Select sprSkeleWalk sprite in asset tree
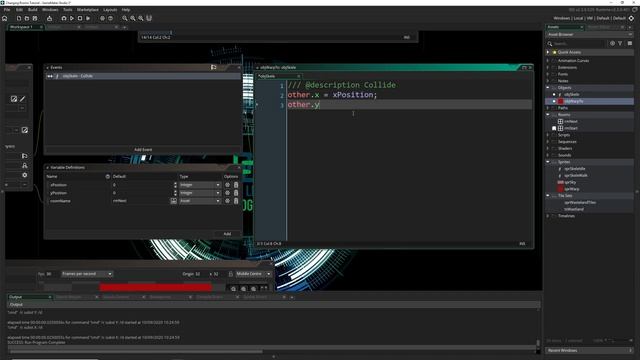This screenshot has width=640, height=360. click(576, 176)
